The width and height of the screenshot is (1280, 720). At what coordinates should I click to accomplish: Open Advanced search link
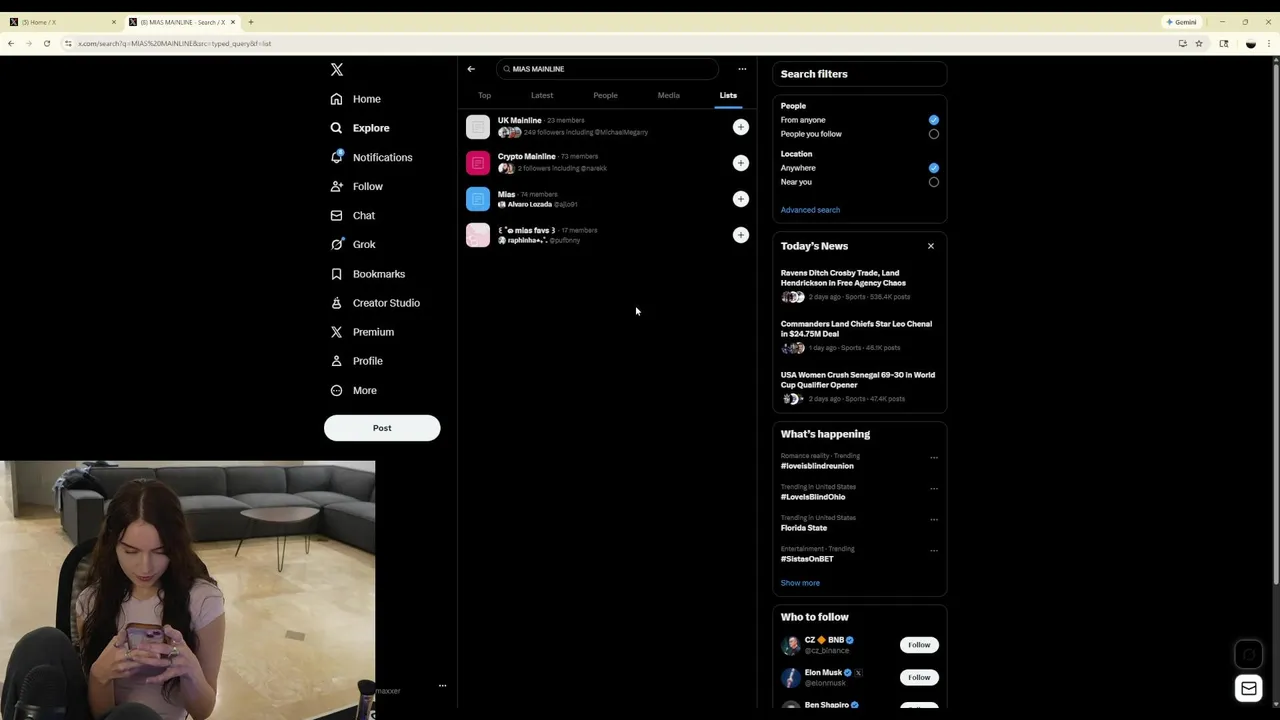810,210
